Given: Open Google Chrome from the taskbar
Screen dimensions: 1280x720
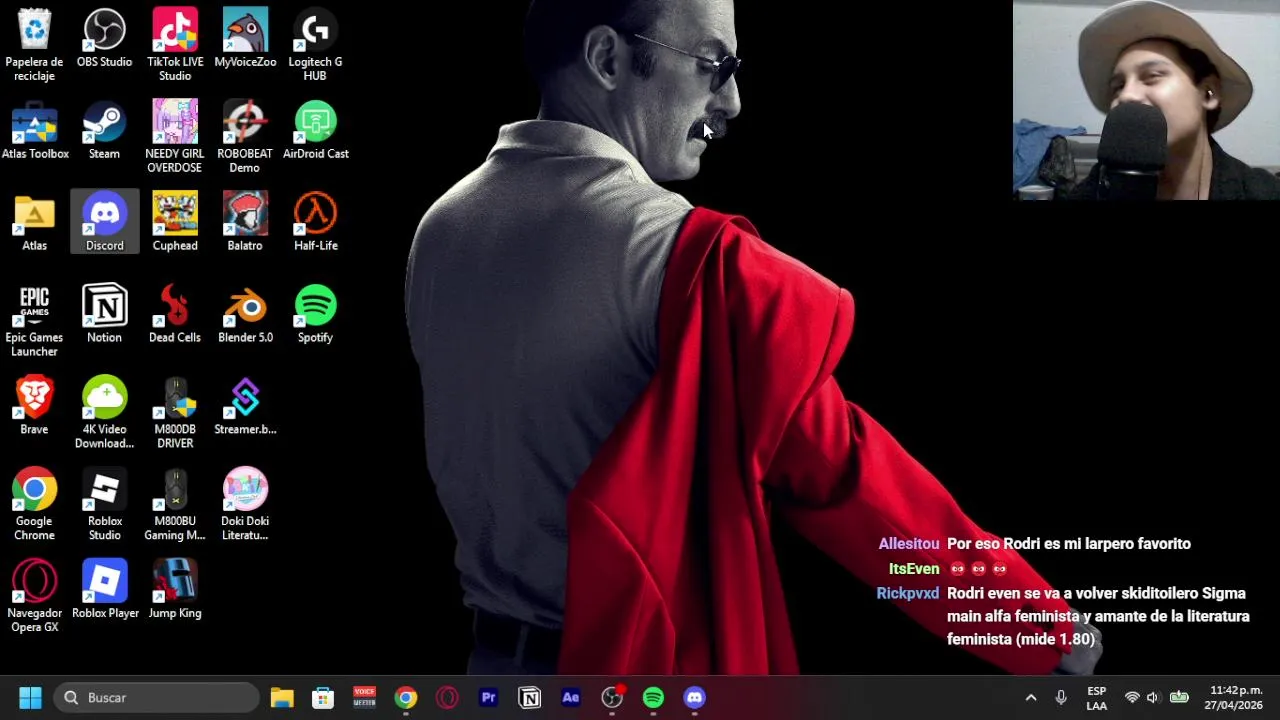Looking at the screenshot, I should point(405,697).
